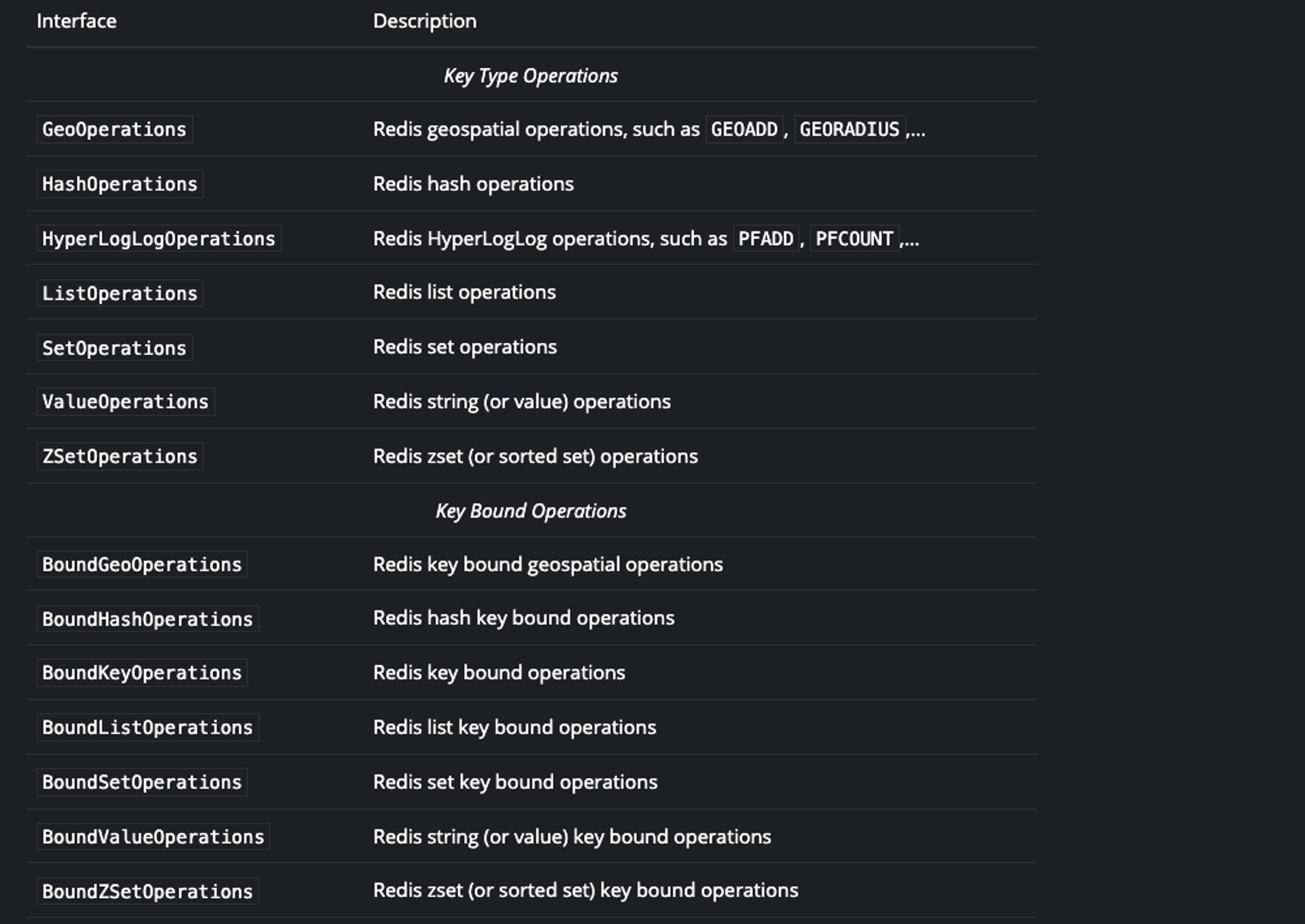Image resolution: width=1305 pixels, height=924 pixels.
Task: Click 'Redis string (or value) operations' text
Action: pos(522,402)
